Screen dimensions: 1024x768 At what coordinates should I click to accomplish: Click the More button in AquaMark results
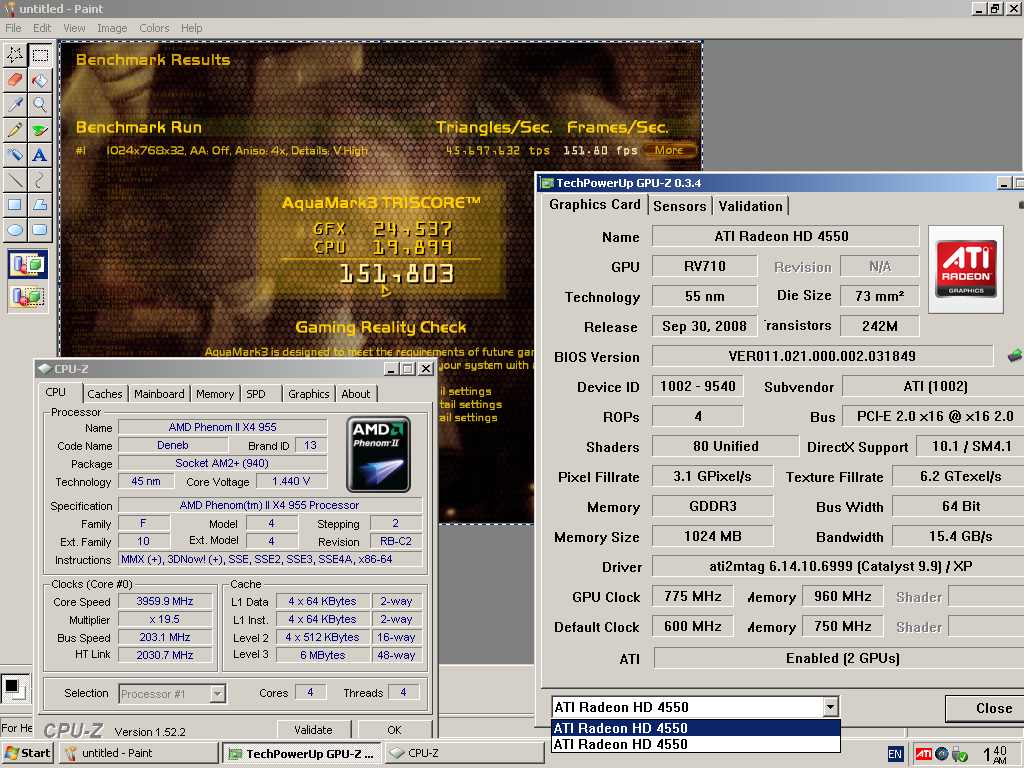pyautogui.click(x=669, y=150)
